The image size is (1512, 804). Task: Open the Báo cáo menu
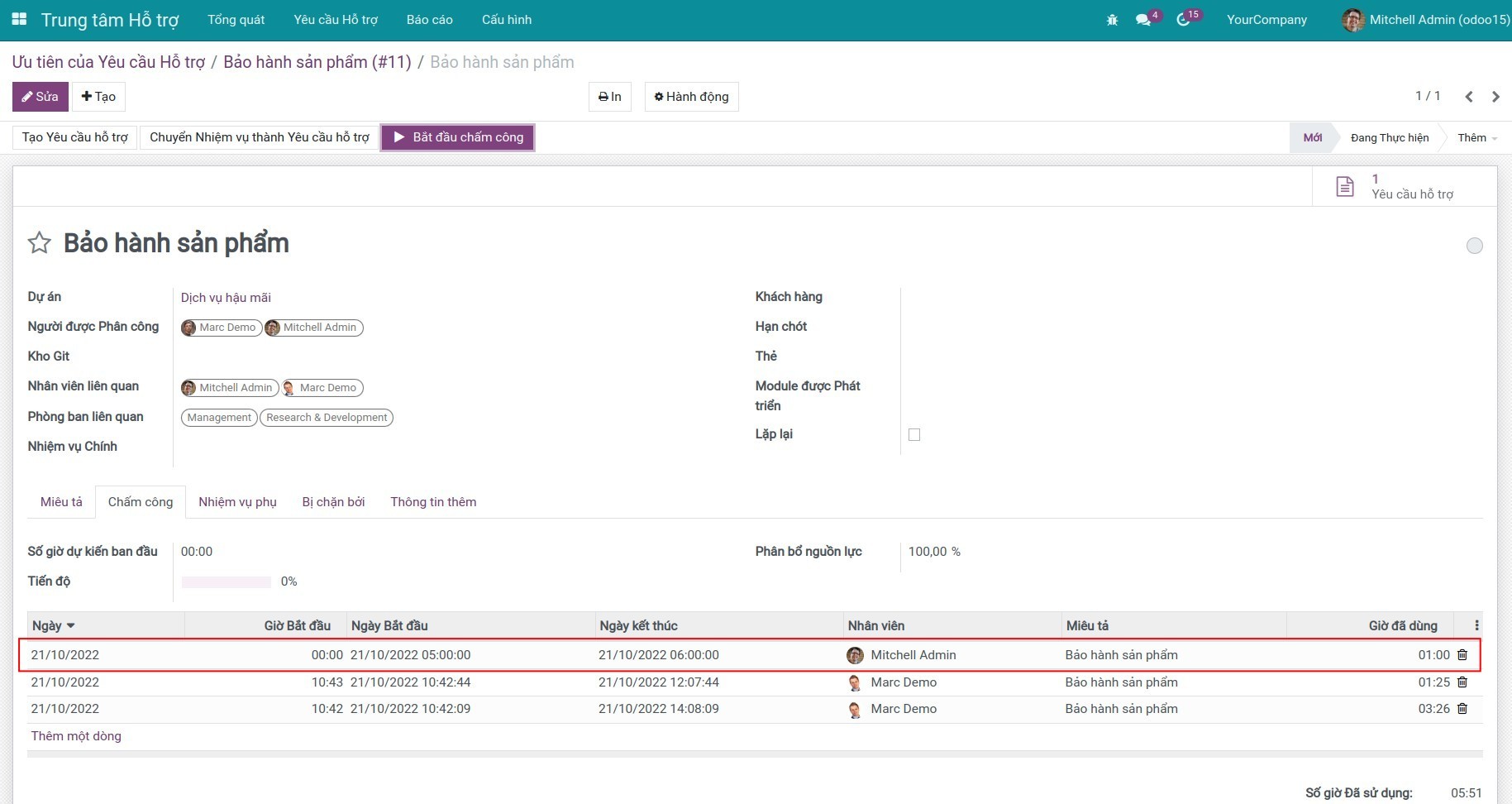(429, 20)
